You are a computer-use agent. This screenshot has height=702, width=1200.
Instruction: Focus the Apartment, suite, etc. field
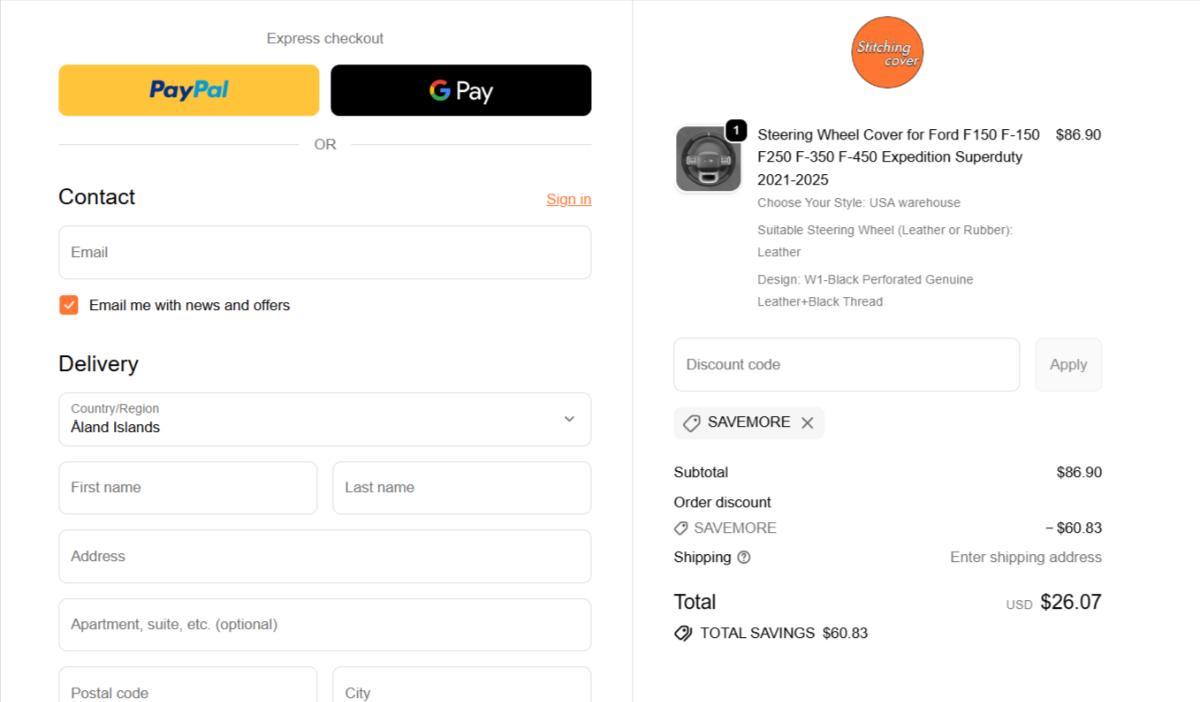(x=324, y=625)
